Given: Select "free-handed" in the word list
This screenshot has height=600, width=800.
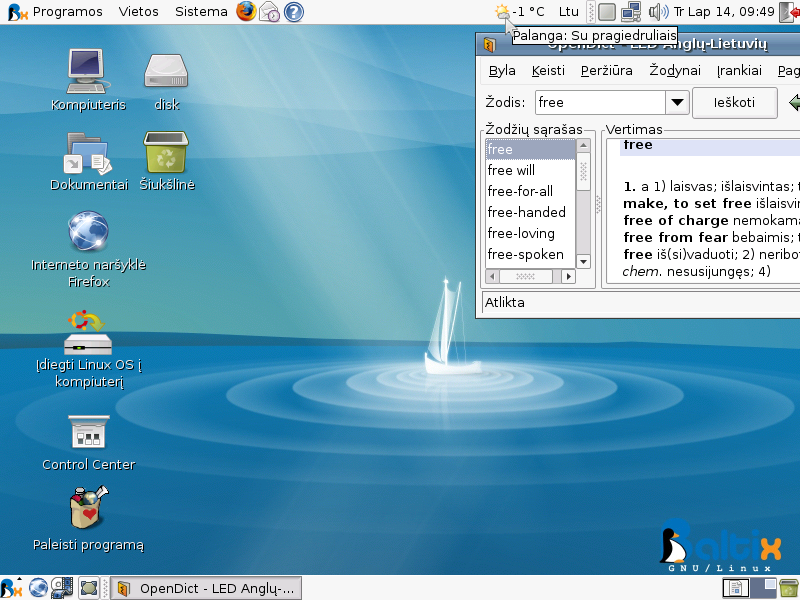Looking at the screenshot, I should [527, 212].
